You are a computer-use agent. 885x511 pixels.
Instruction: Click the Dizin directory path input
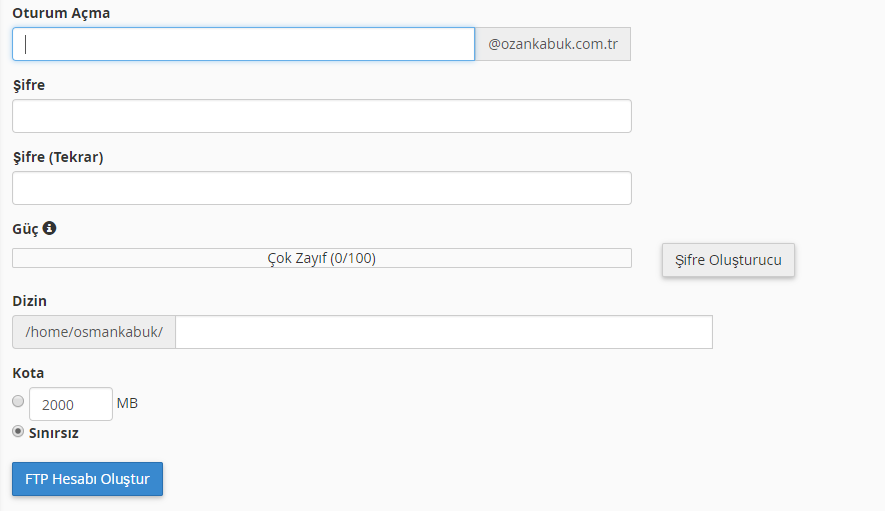click(444, 332)
